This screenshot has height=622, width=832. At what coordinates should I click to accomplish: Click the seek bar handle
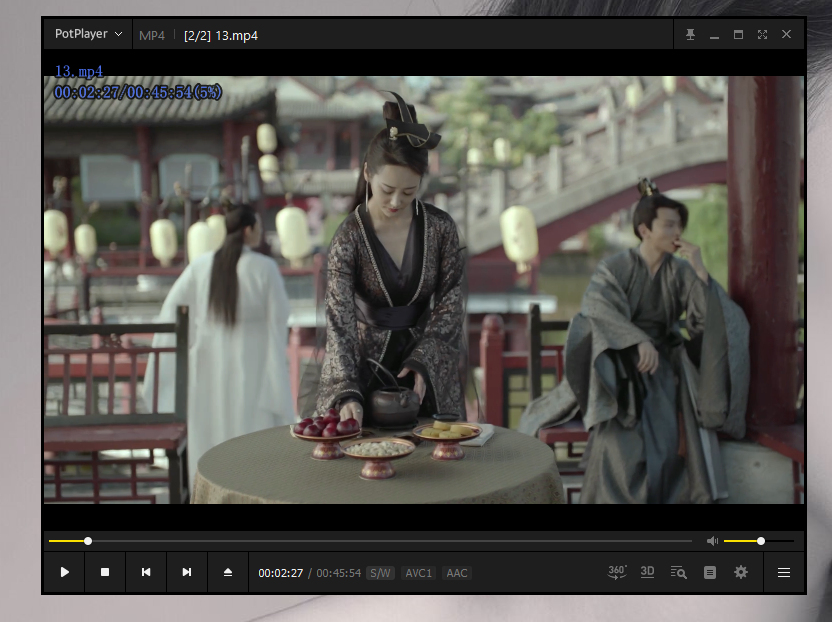coord(88,541)
